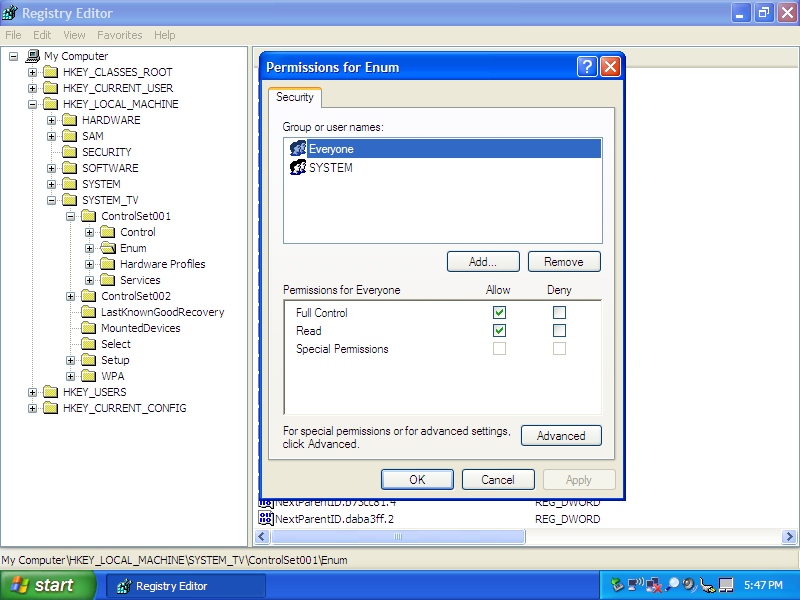Expand the HKEY_CLASSES_ROOT node

[32, 72]
